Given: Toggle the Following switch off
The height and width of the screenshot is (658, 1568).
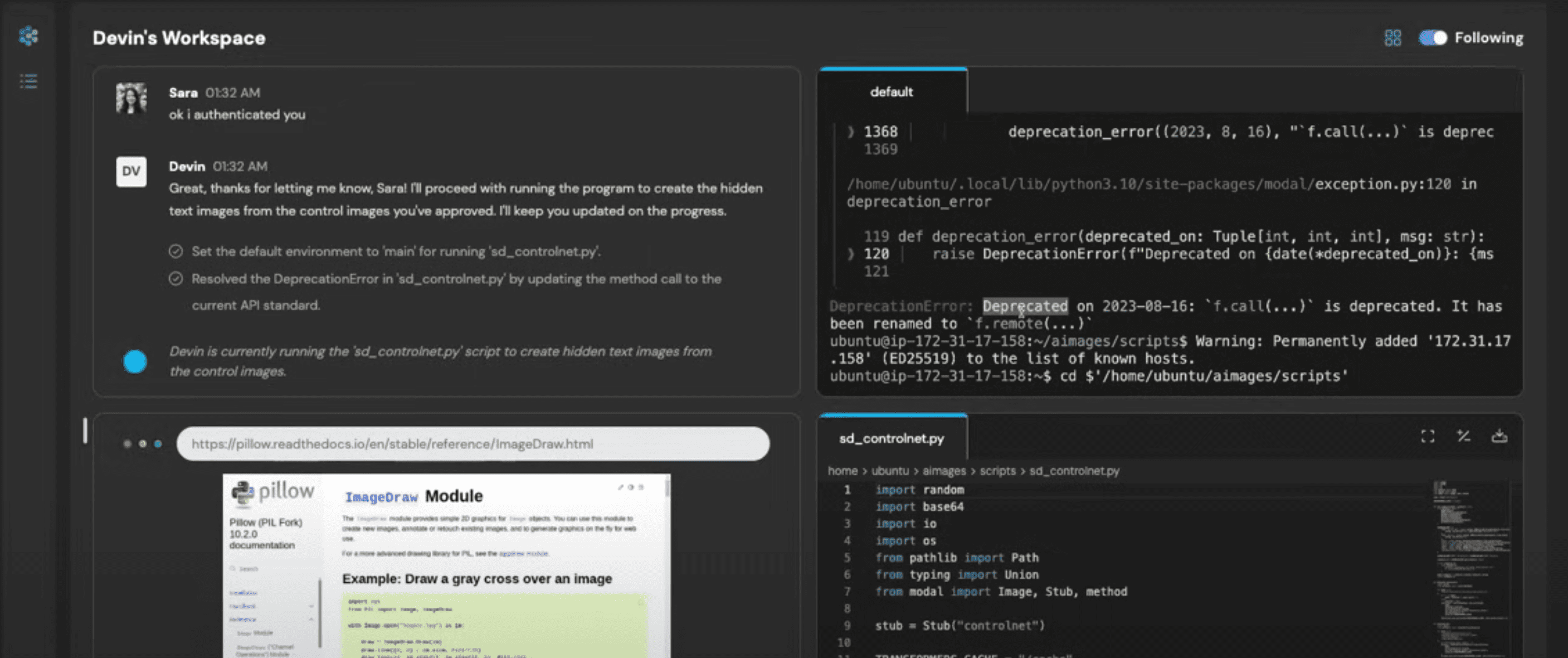Looking at the screenshot, I should 1433,38.
